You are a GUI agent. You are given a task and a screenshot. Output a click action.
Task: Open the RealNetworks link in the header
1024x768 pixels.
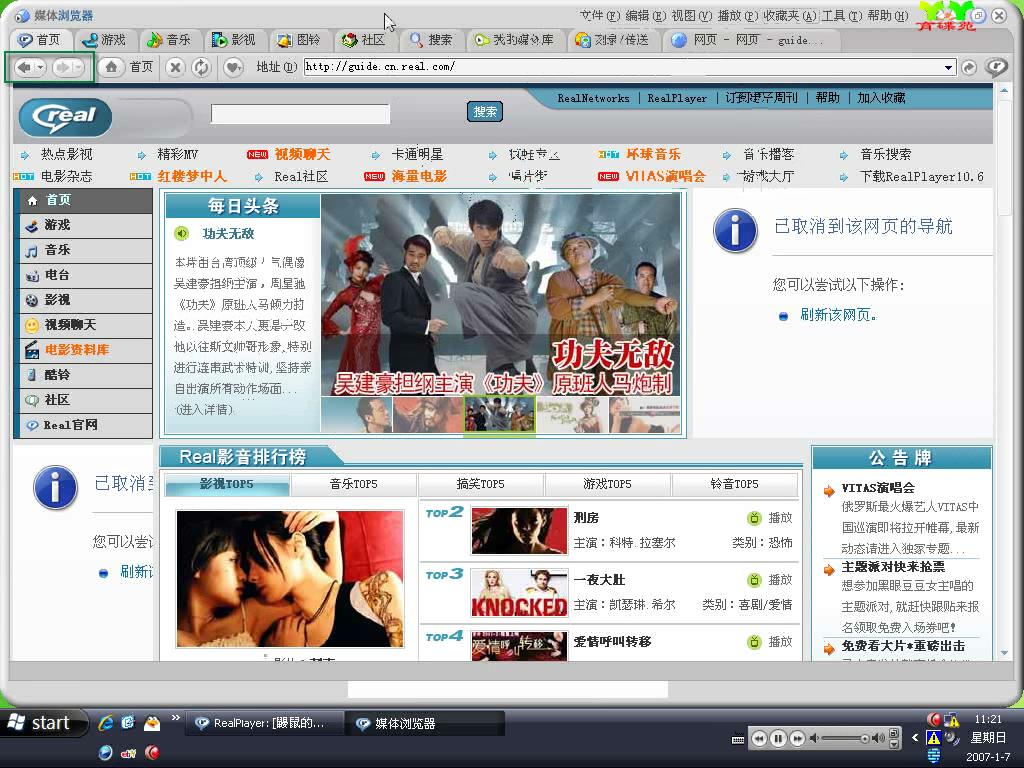pyautogui.click(x=593, y=98)
